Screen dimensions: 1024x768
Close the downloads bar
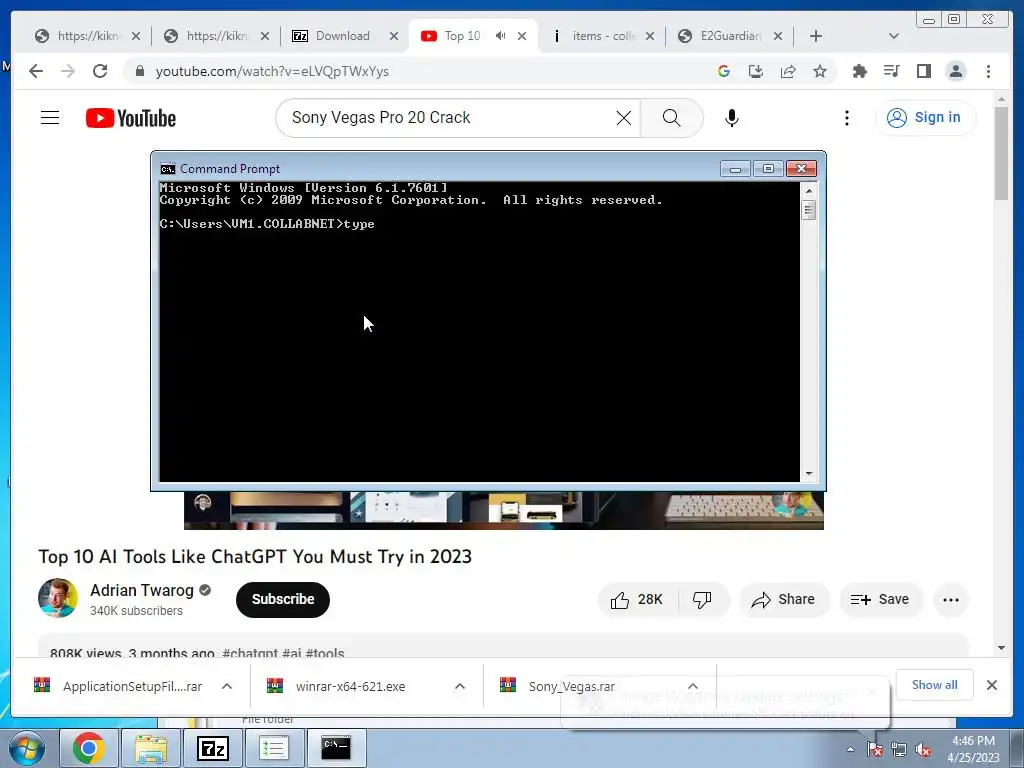[992, 685]
